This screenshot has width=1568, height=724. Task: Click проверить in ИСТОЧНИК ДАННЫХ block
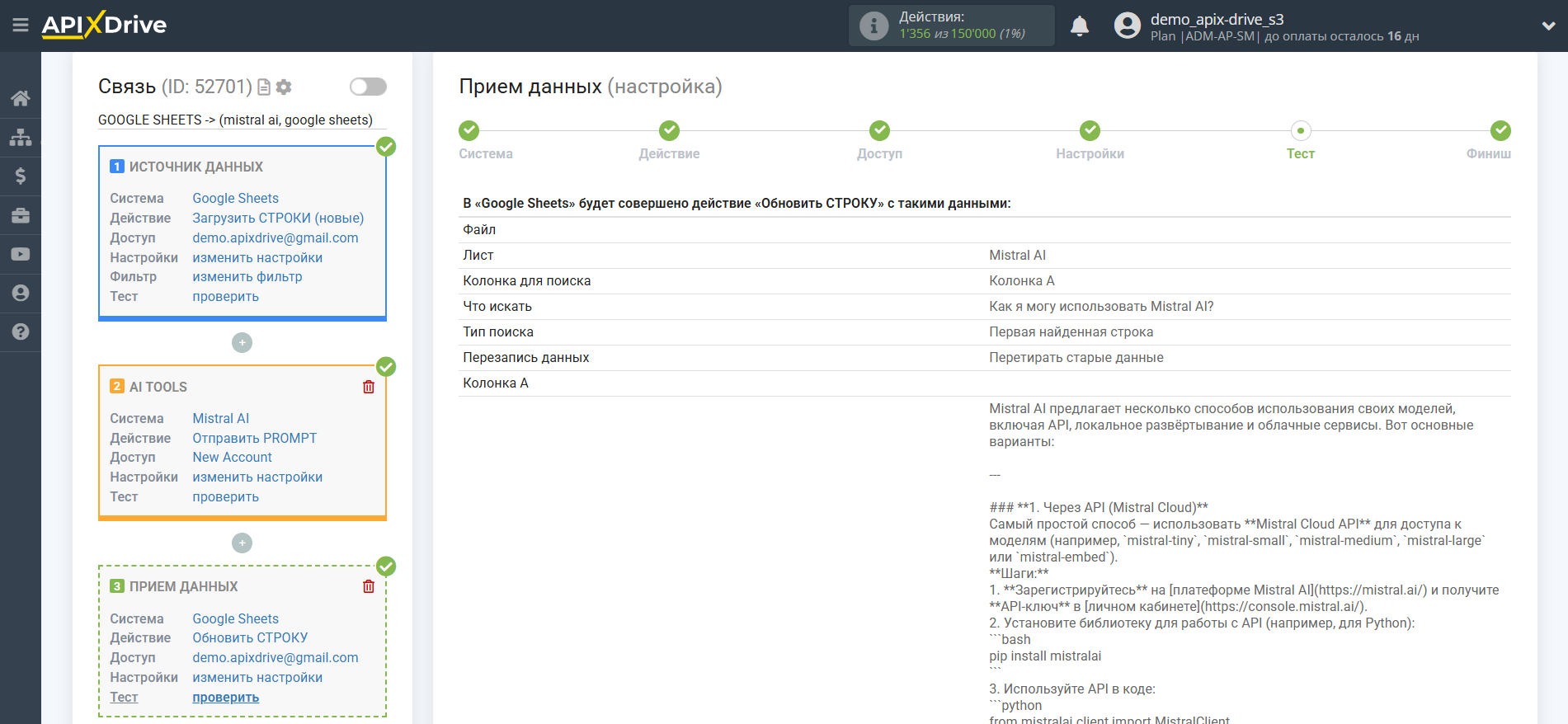225,296
